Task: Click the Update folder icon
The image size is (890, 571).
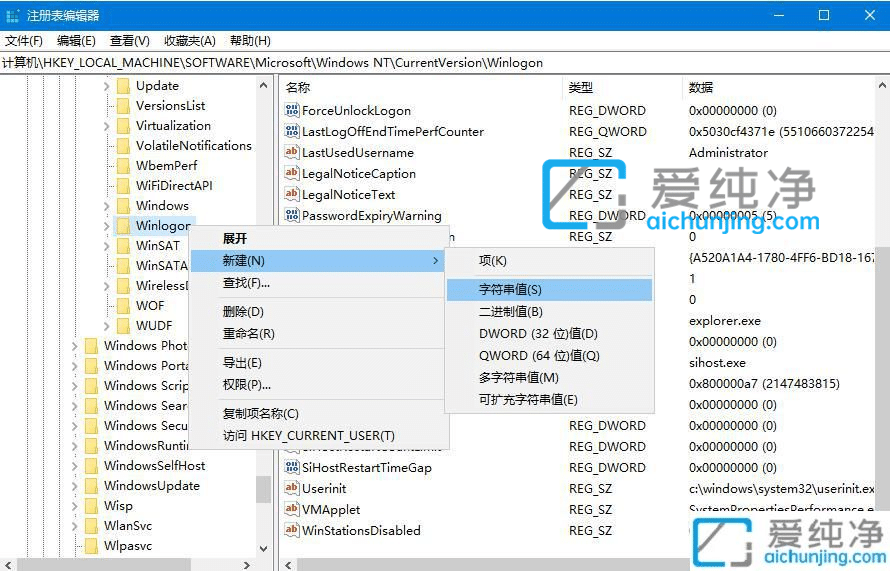Action: [x=123, y=86]
